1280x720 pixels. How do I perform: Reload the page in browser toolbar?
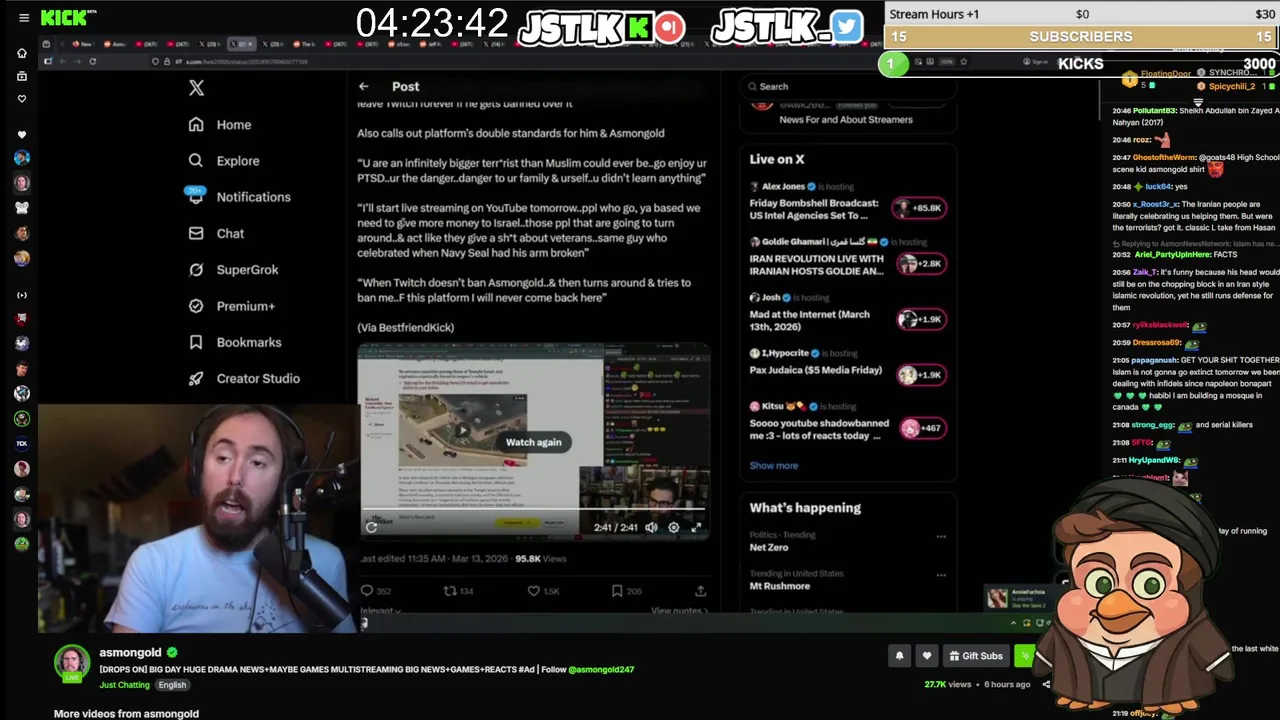click(x=92, y=62)
